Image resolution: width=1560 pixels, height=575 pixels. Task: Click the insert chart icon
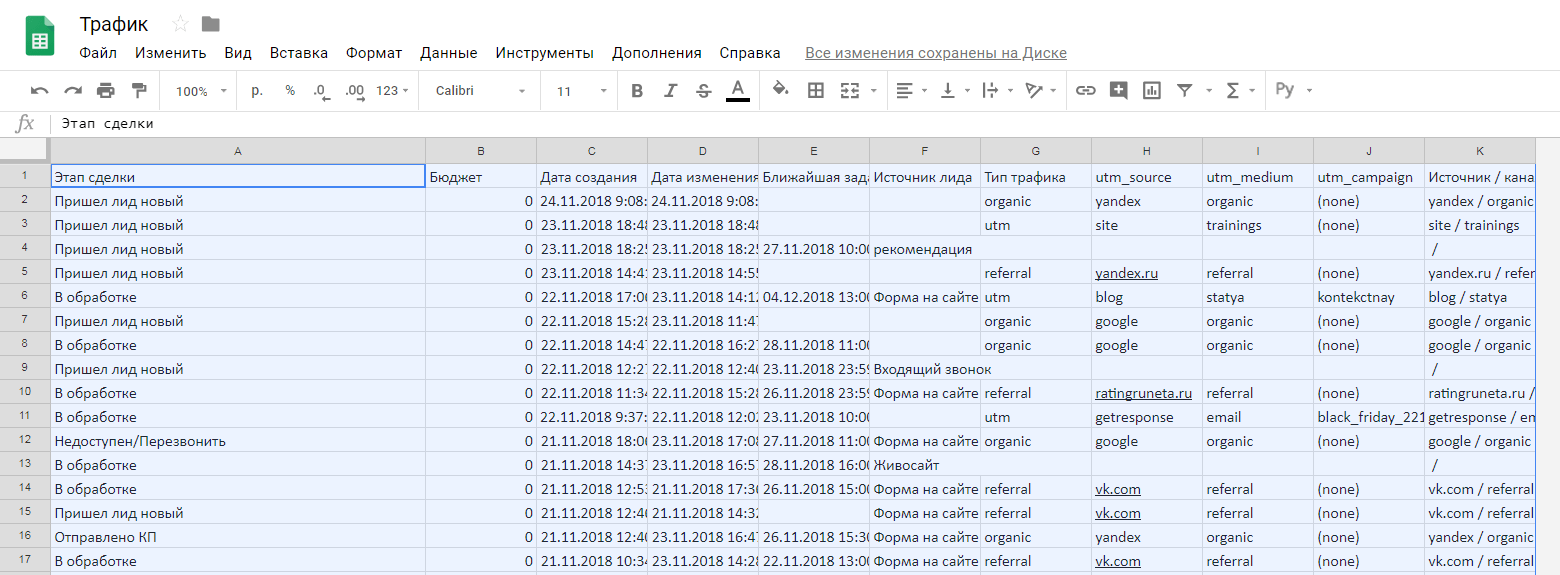coord(1152,91)
